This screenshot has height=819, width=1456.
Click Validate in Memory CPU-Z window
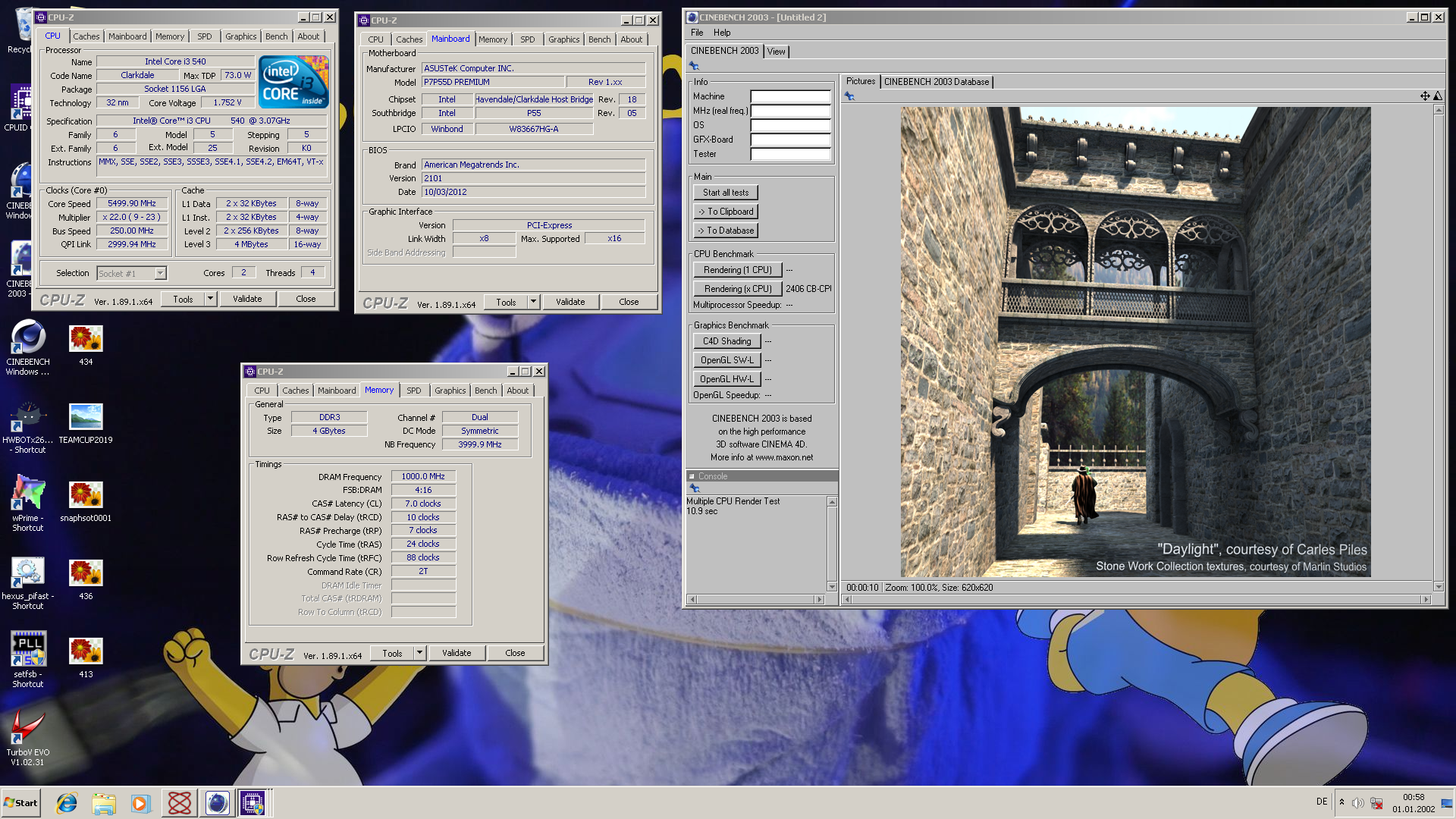pos(457,653)
